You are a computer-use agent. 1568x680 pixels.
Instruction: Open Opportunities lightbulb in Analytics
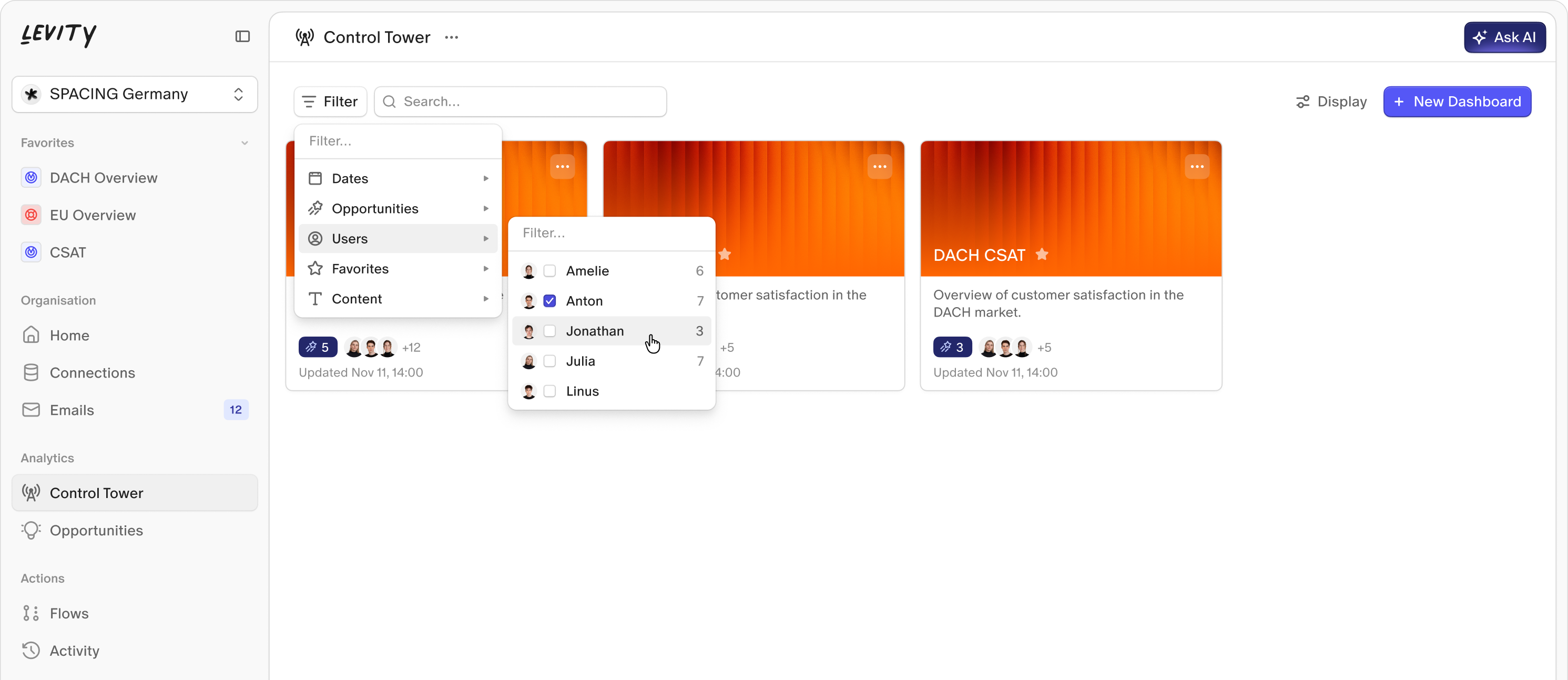click(96, 530)
